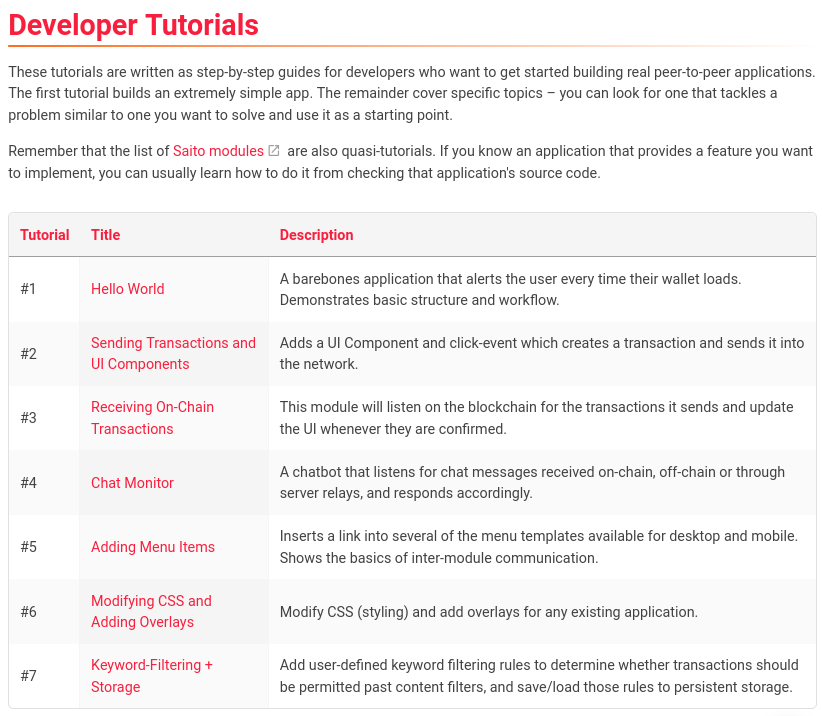Select the #3 tutorial number cell

click(x=44, y=418)
